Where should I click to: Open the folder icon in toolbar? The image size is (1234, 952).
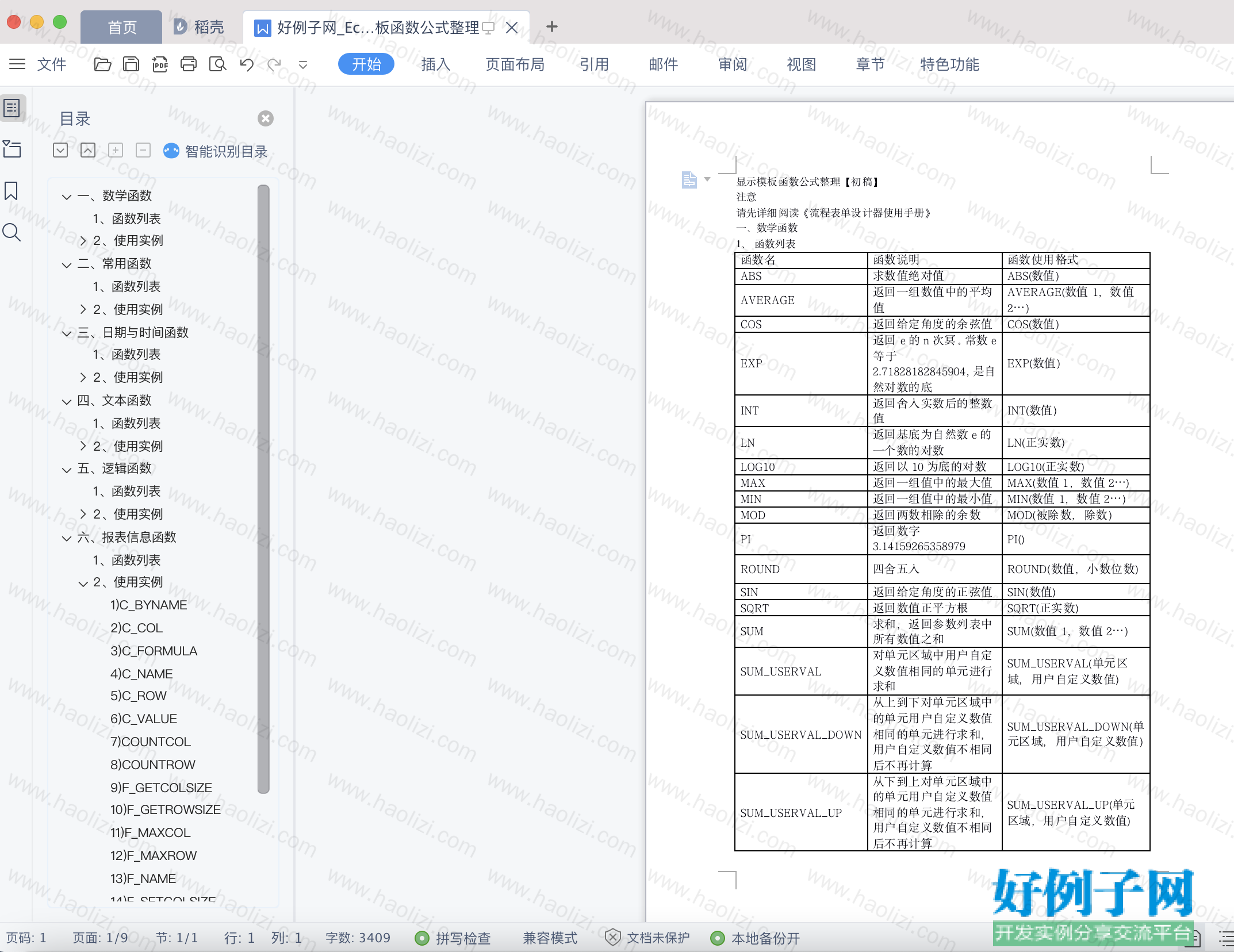click(102, 64)
